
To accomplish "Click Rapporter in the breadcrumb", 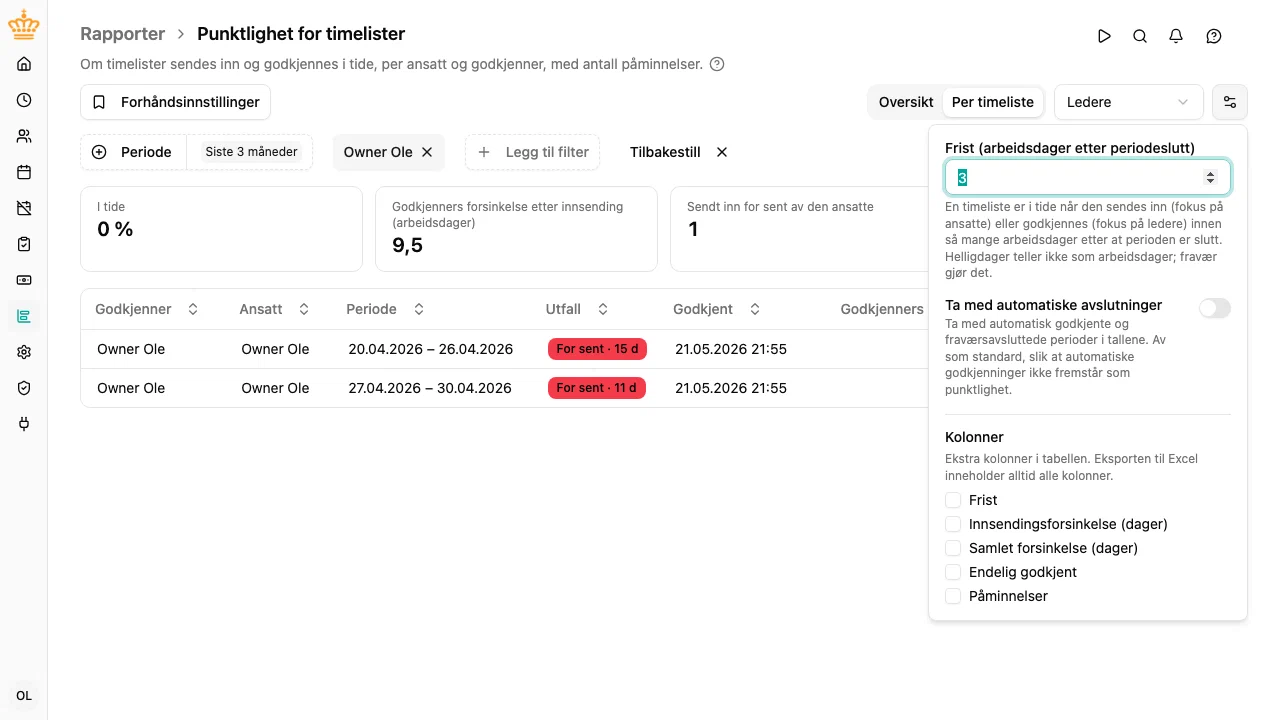I will point(123,34).
